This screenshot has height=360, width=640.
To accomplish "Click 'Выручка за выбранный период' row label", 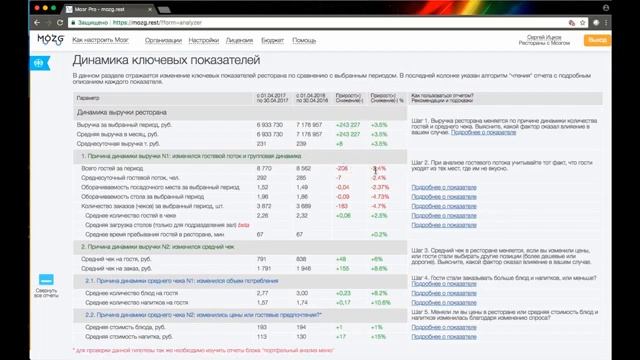I will pos(124,125).
